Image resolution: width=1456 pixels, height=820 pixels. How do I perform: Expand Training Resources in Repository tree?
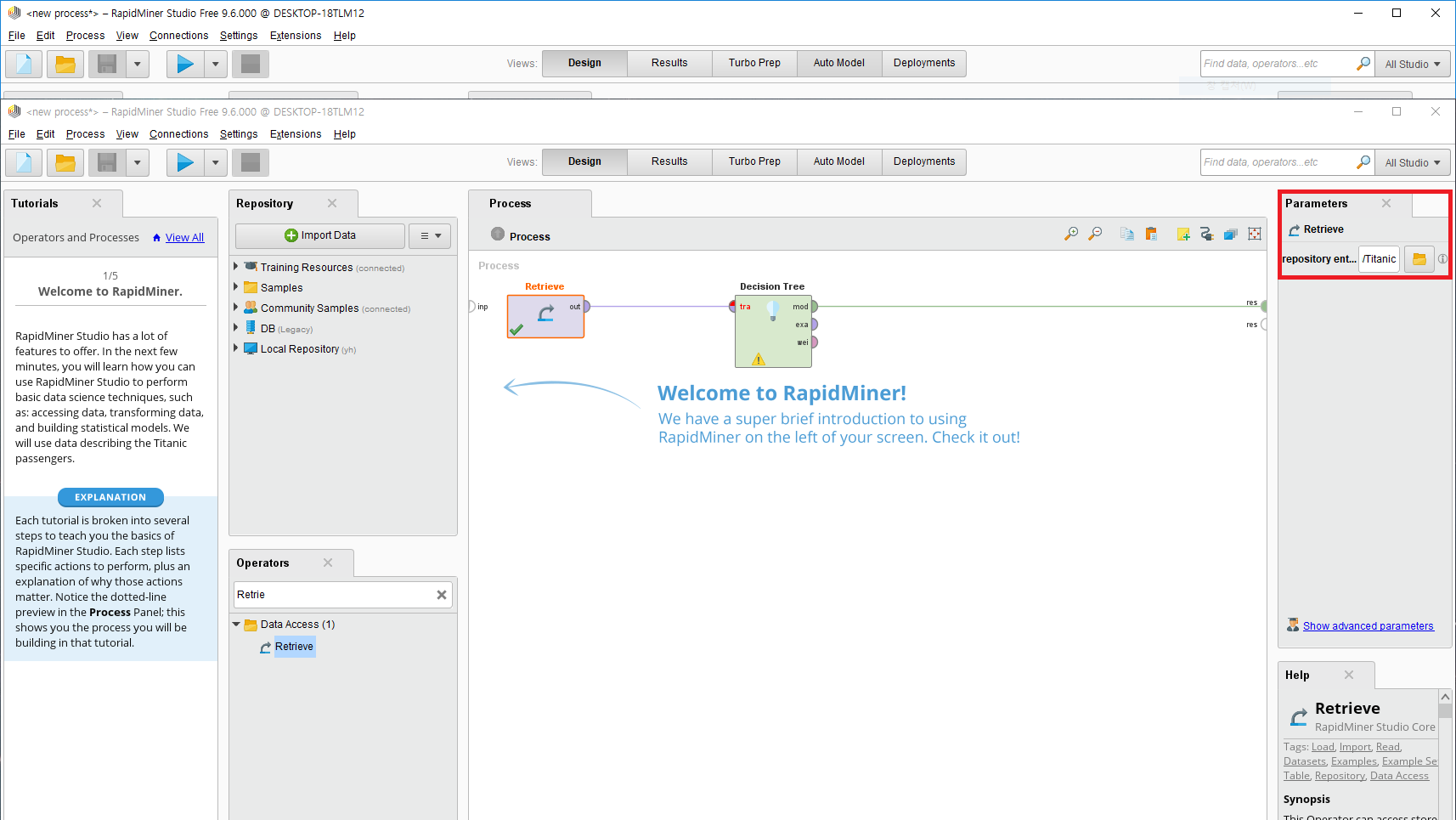pos(236,267)
